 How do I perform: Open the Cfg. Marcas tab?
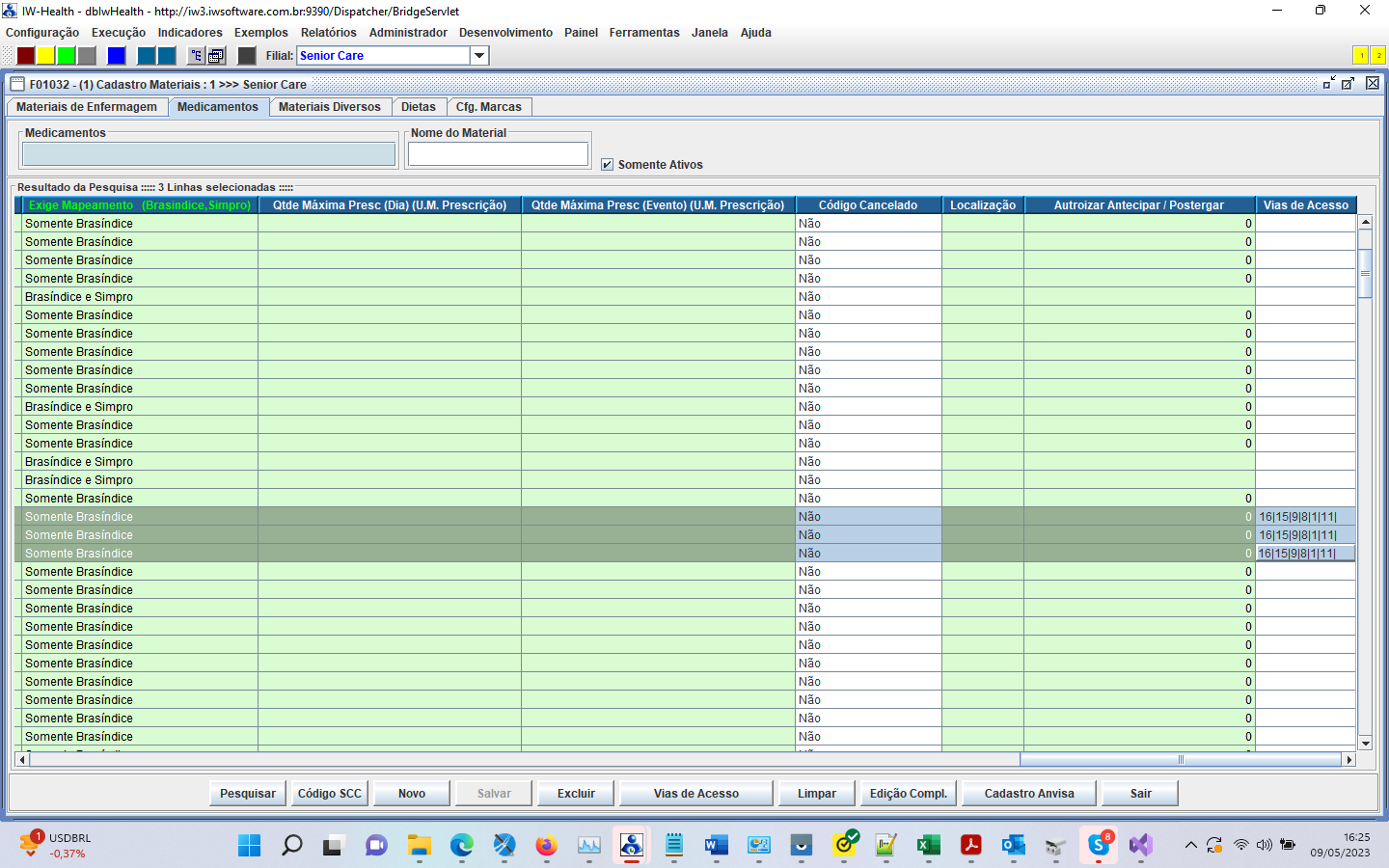489,107
